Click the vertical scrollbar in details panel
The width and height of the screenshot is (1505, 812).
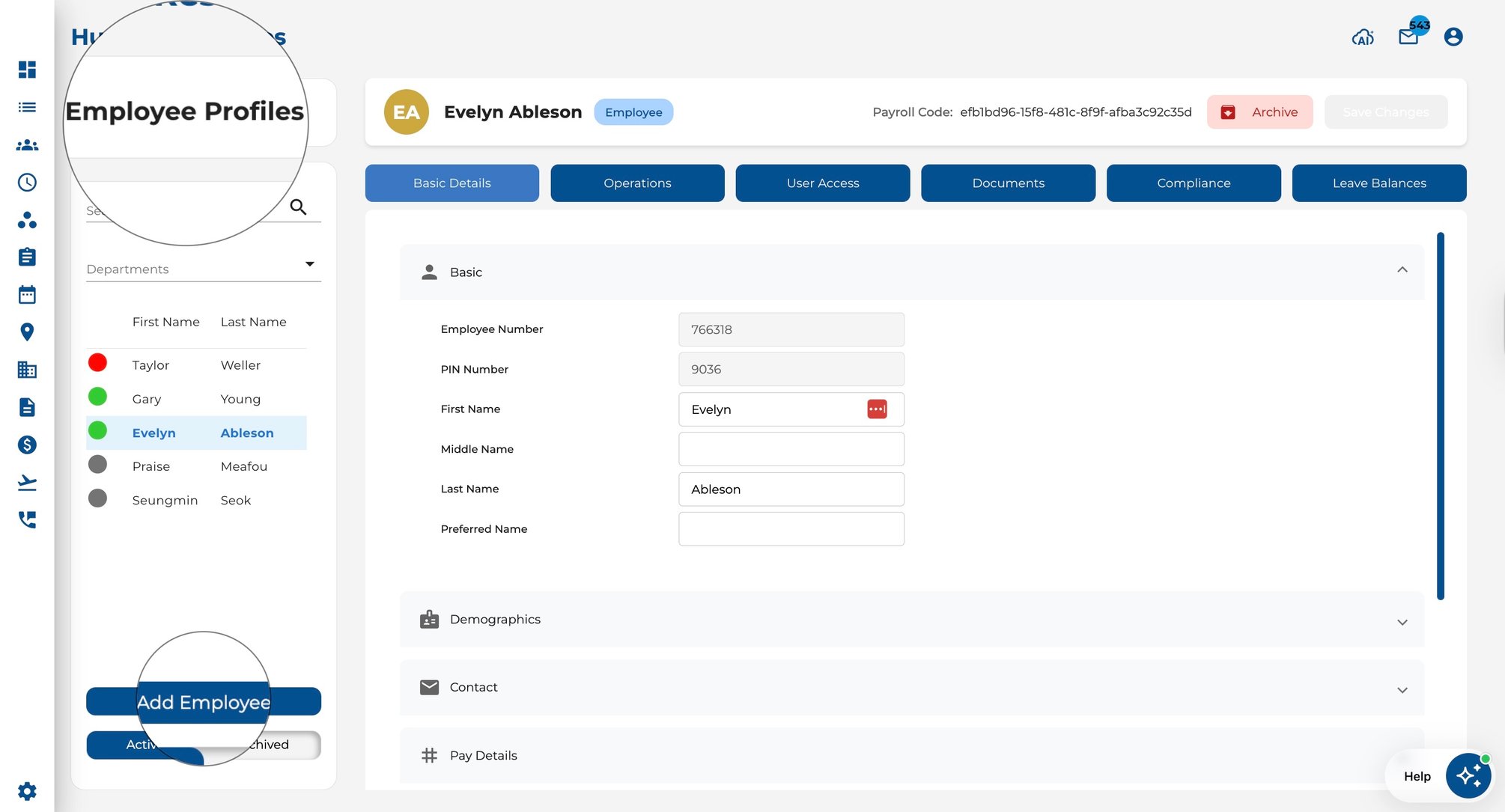[1441, 416]
